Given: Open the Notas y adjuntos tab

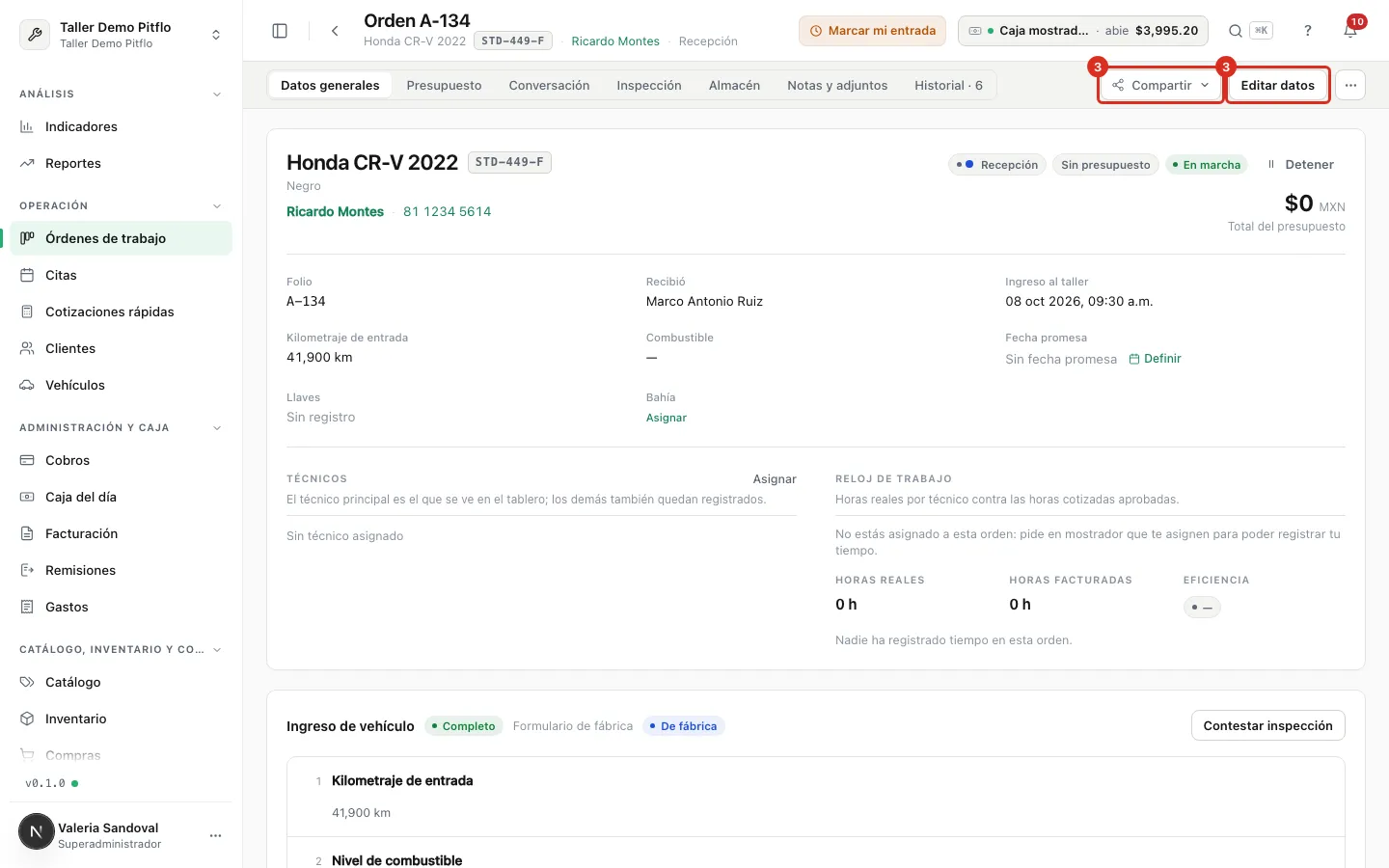Looking at the screenshot, I should 837,85.
